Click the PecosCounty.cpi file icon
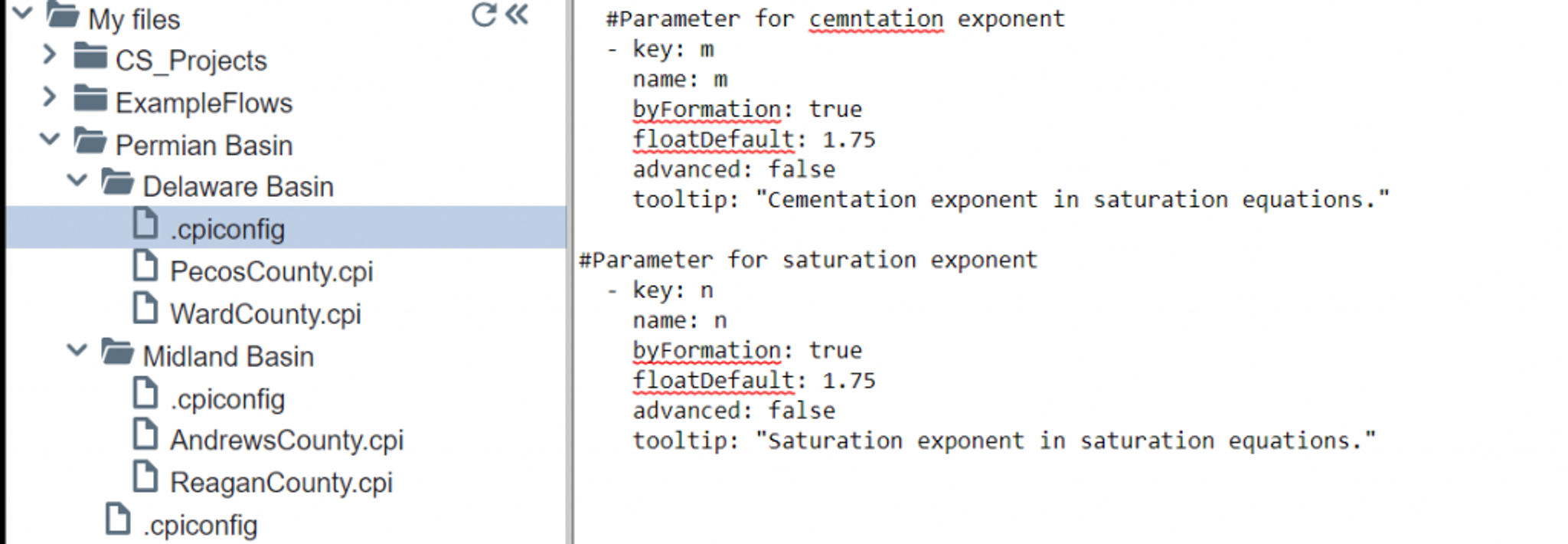The width and height of the screenshot is (1568, 544). (x=145, y=267)
